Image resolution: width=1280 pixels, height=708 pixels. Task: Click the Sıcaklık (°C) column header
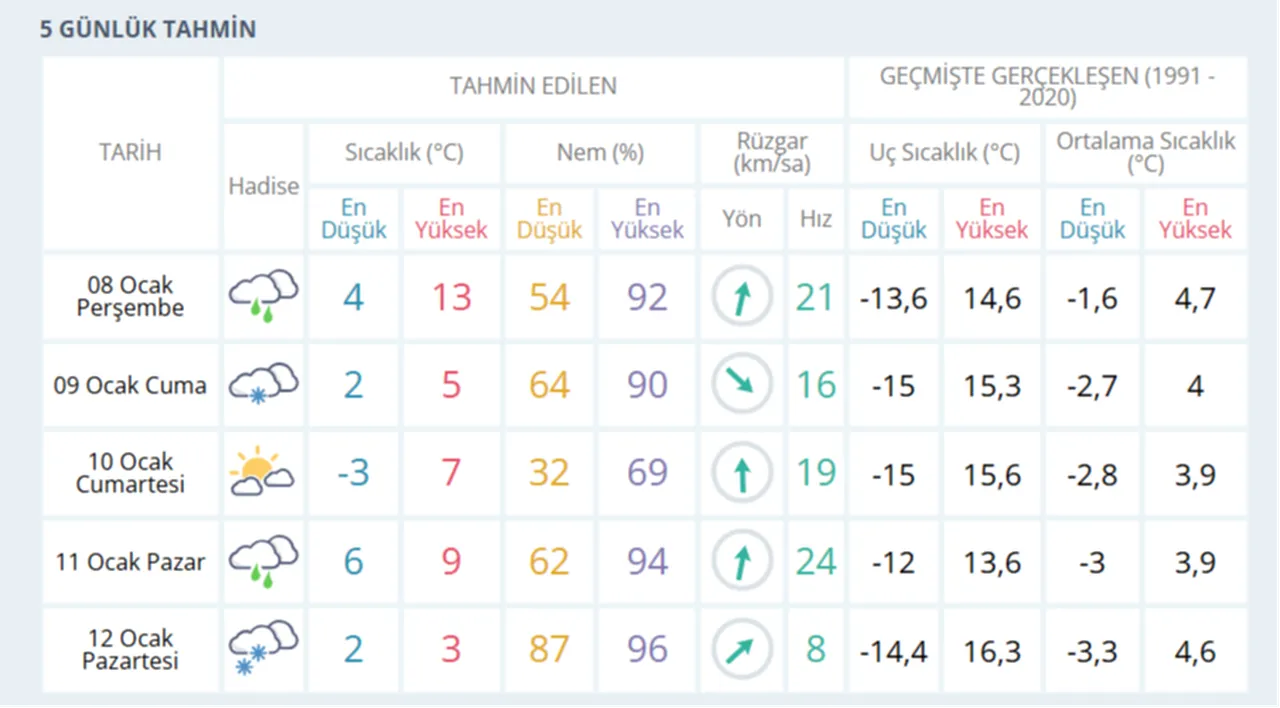(x=403, y=152)
